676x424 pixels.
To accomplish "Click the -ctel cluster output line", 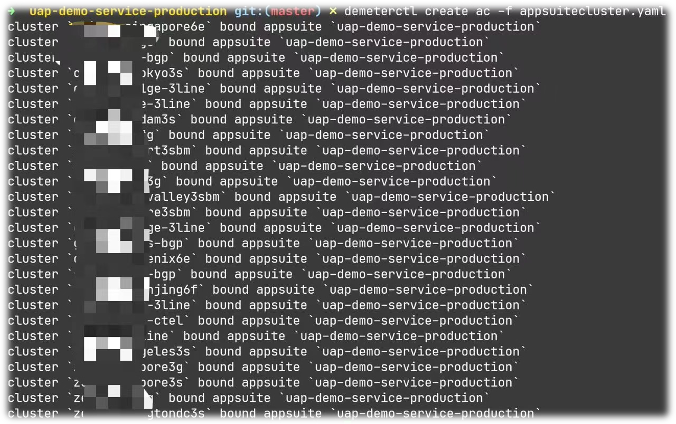I will tap(263, 320).
